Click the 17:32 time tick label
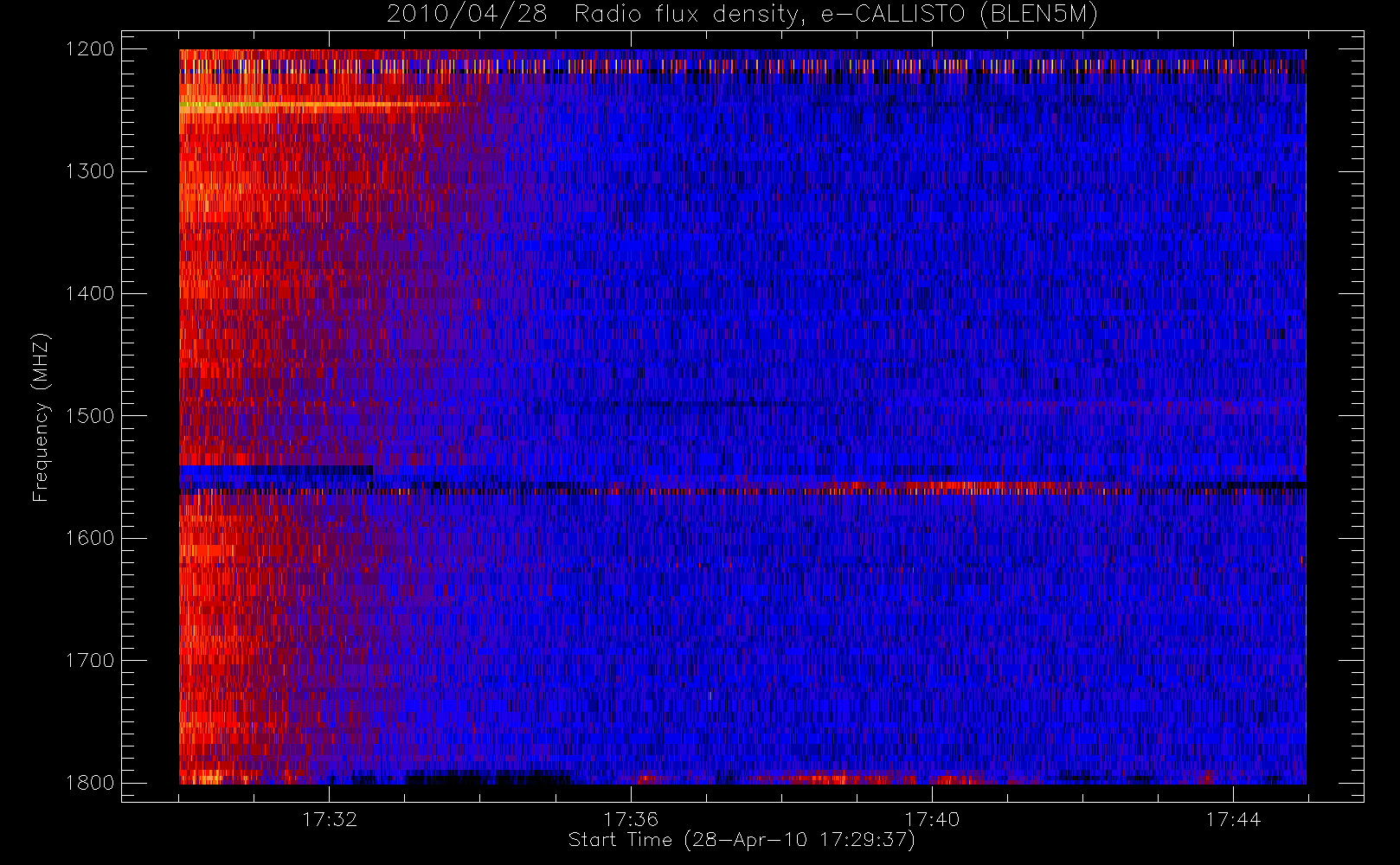1400x865 pixels. (330, 819)
